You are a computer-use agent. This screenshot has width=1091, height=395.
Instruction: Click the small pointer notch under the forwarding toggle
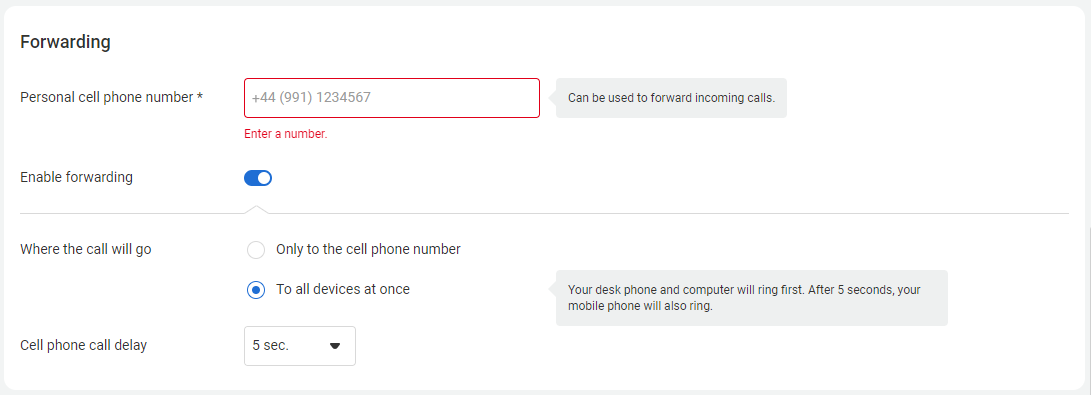(257, 209)
